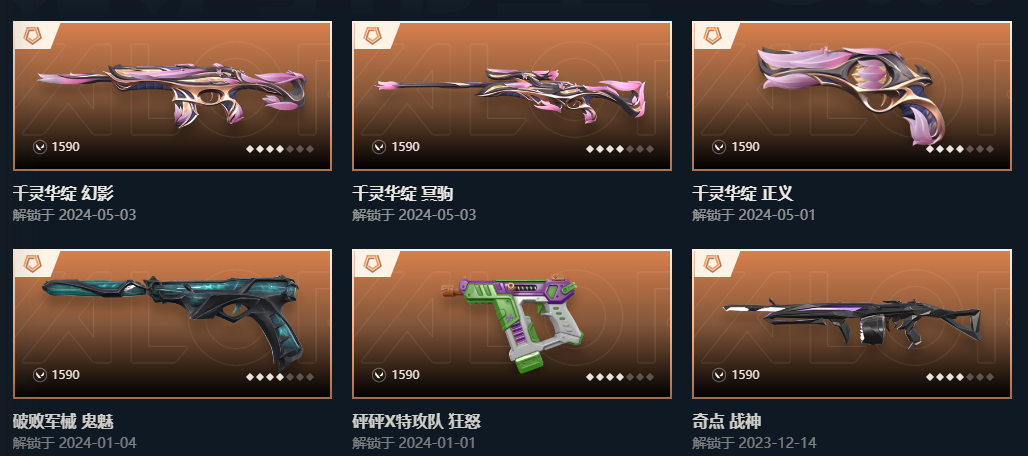The width and height of the screenshot is (1028, 456).
Task: Click the tier badge icon on 千灵华绽 正义 card
Action: tap(712, 36)
